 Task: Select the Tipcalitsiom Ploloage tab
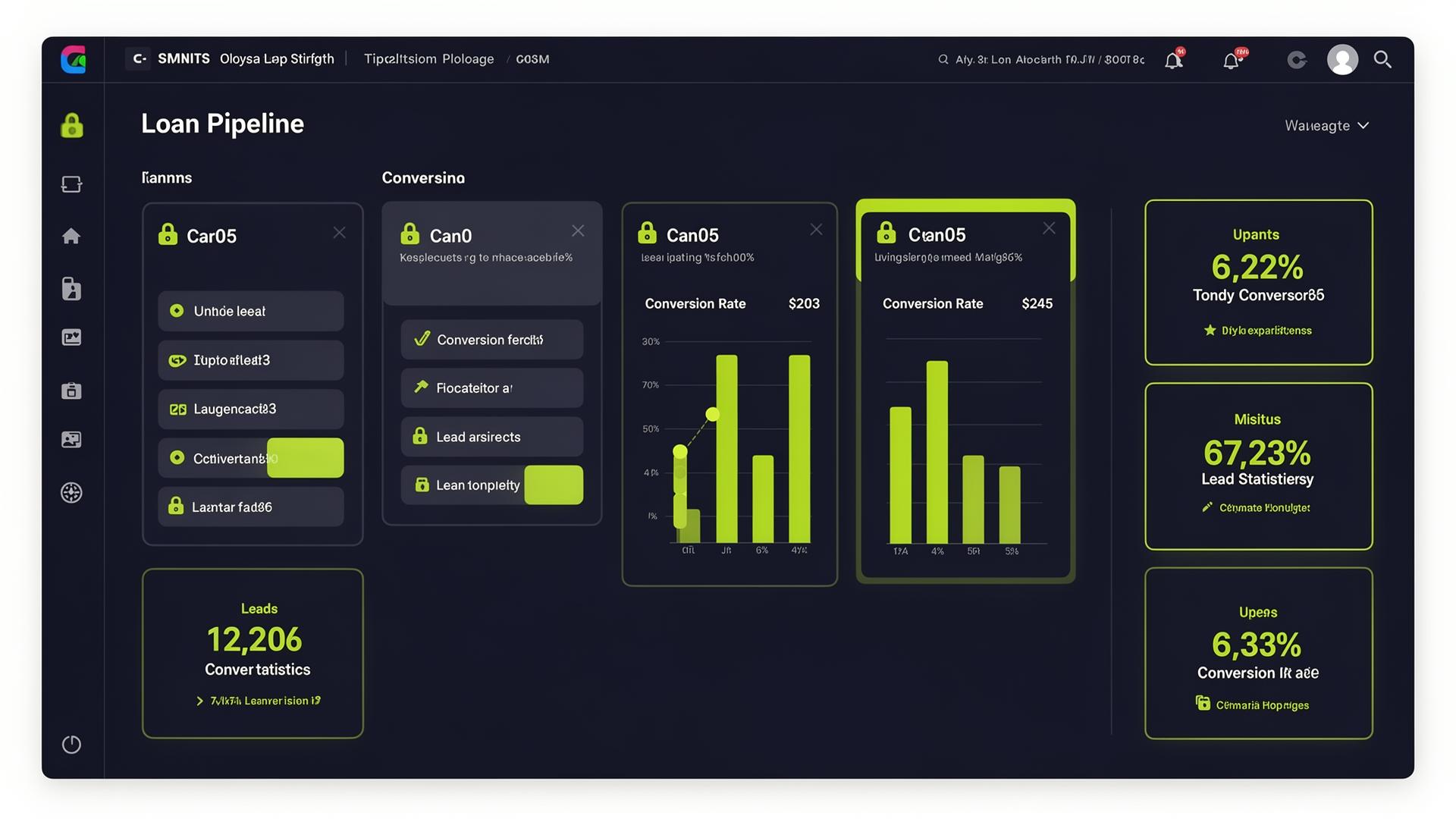click(x=428, y=58)
